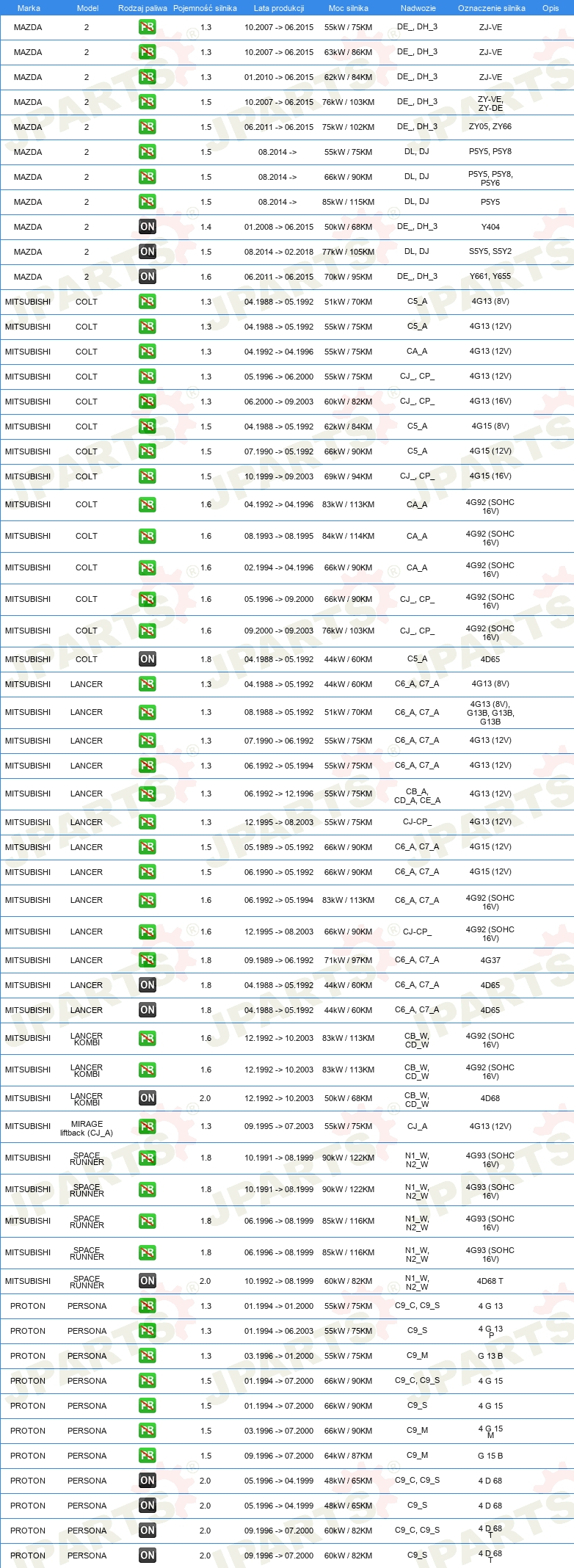Click the date cell 10.1992 -> 08.1999
This screenshot has height=1568, width=574.
[x=279, y=1281]
